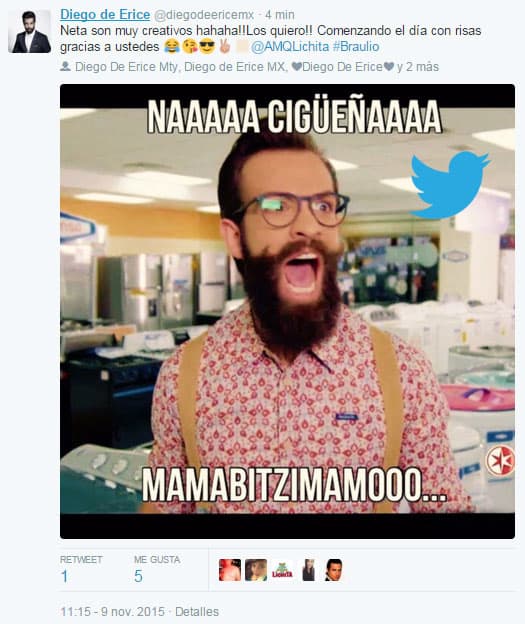View the retweet count of 1
Viewport: 525px width, 624px height.
pos(64,576)
